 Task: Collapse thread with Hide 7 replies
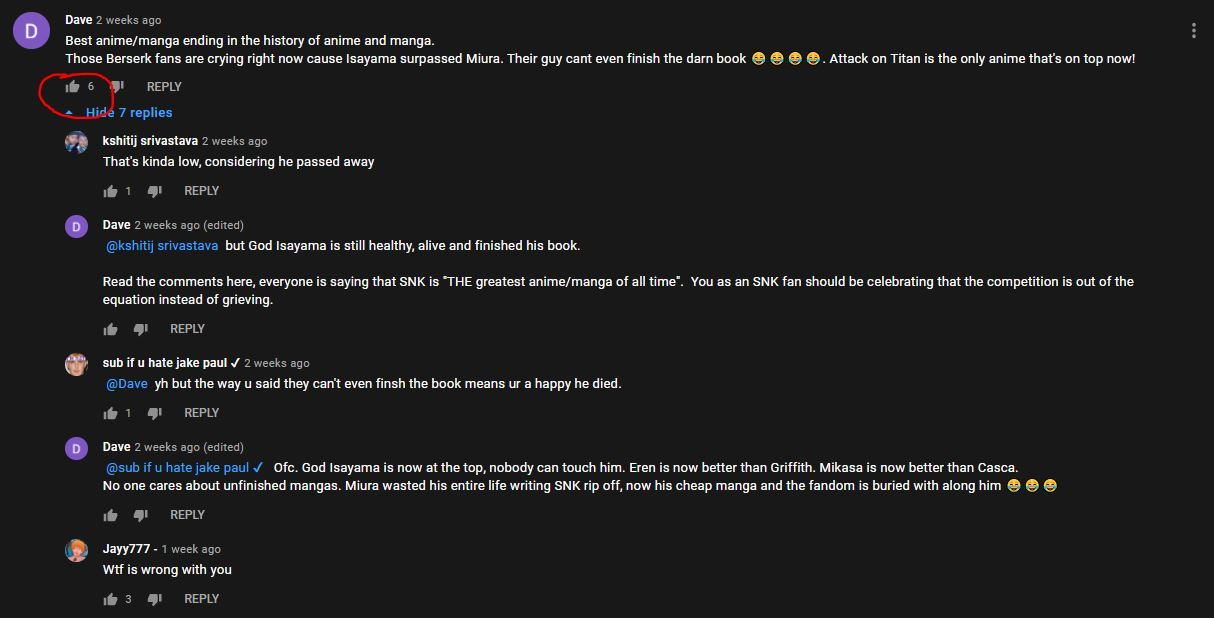tap(128, 113)
